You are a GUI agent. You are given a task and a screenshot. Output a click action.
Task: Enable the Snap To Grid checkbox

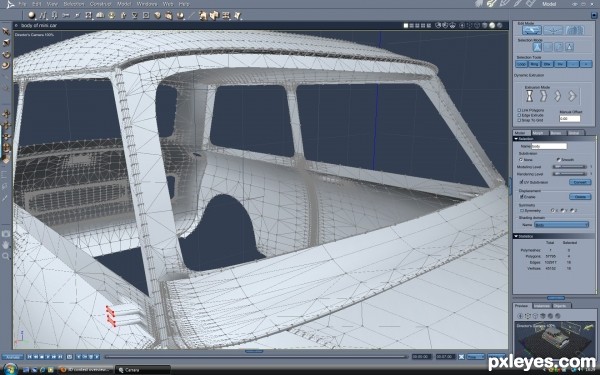click(519, 120)
